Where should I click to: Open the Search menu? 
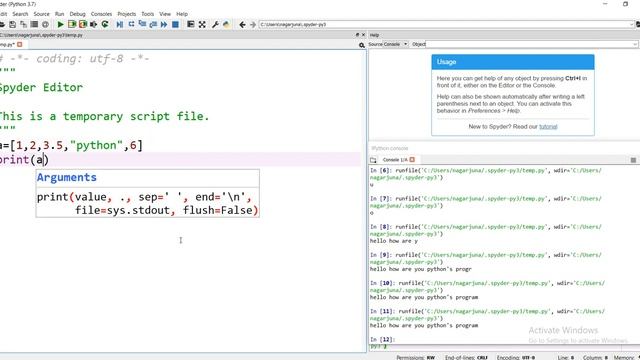pos(20,14)
